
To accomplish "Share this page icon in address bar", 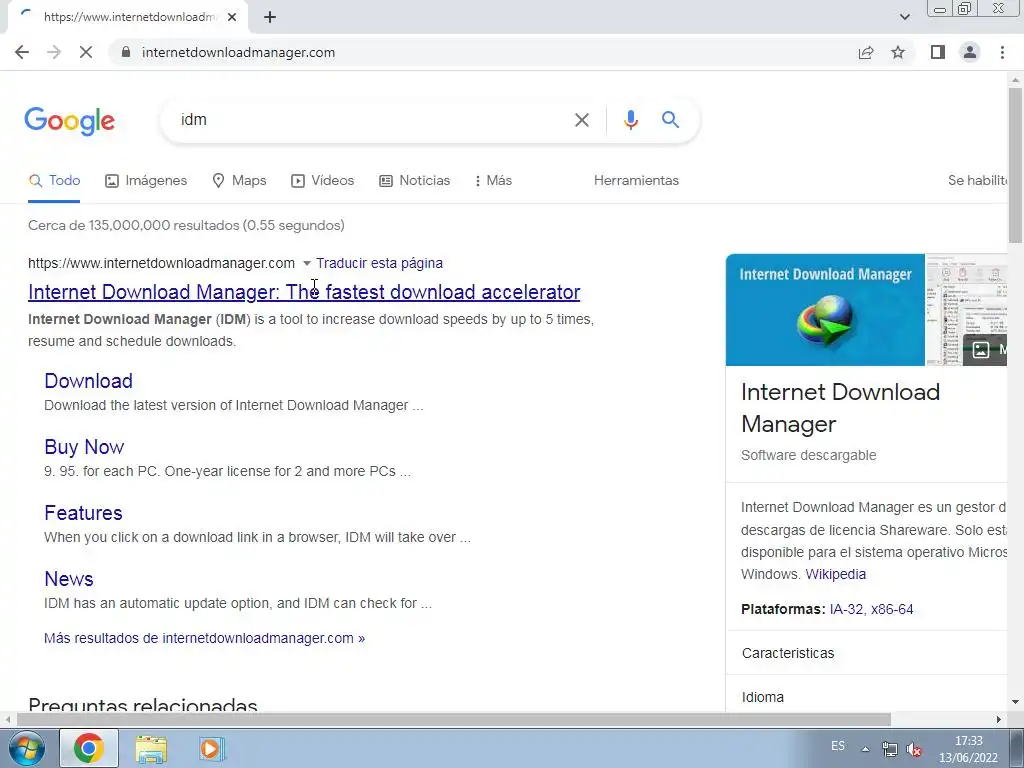I will pos(866,52).
